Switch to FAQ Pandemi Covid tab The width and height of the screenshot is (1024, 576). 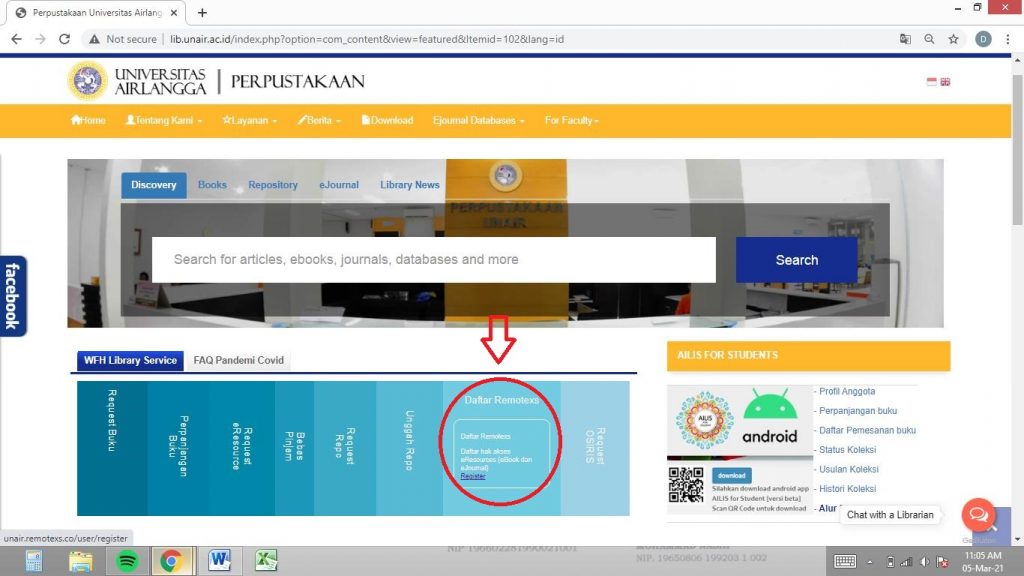238,360
